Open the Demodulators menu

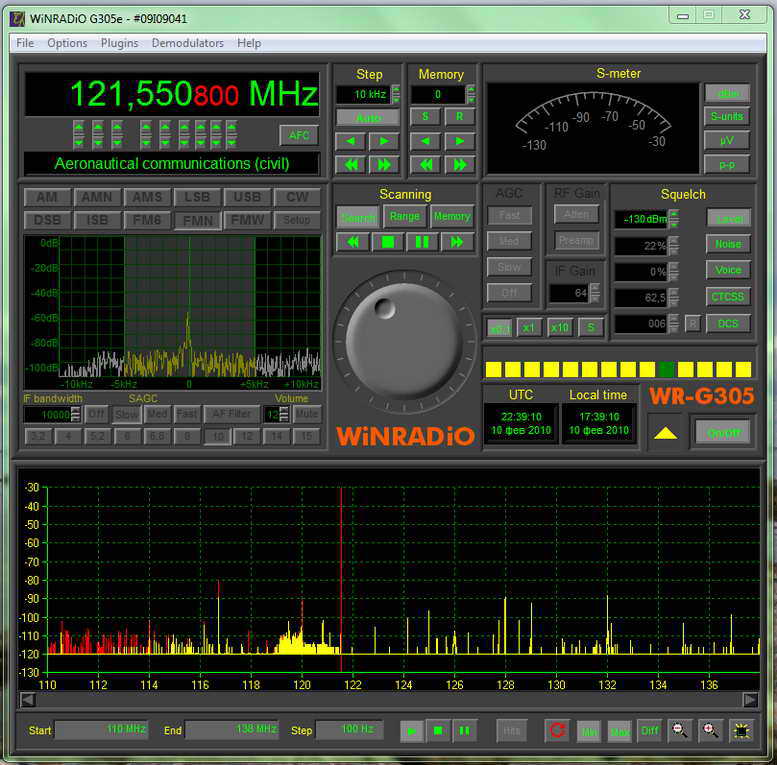pyautogui.click(x=187, y=43)
